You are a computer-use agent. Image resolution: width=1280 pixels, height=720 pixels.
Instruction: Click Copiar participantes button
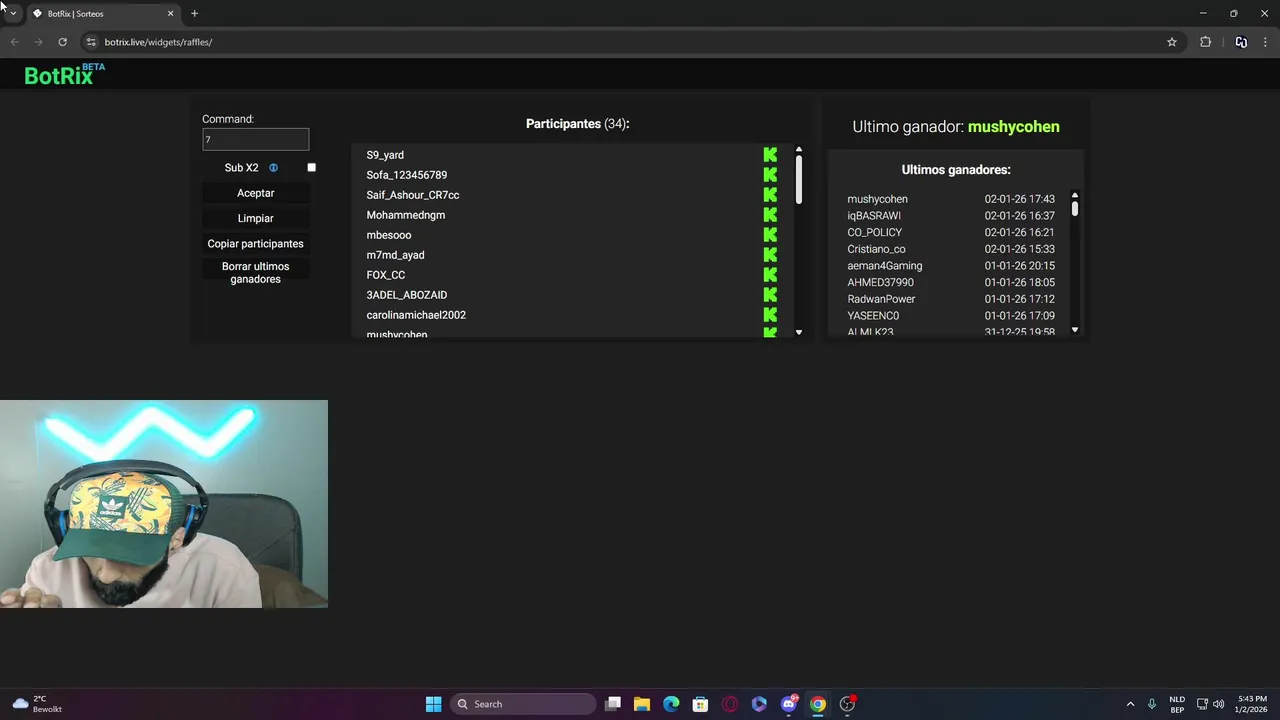pos(255,244)
